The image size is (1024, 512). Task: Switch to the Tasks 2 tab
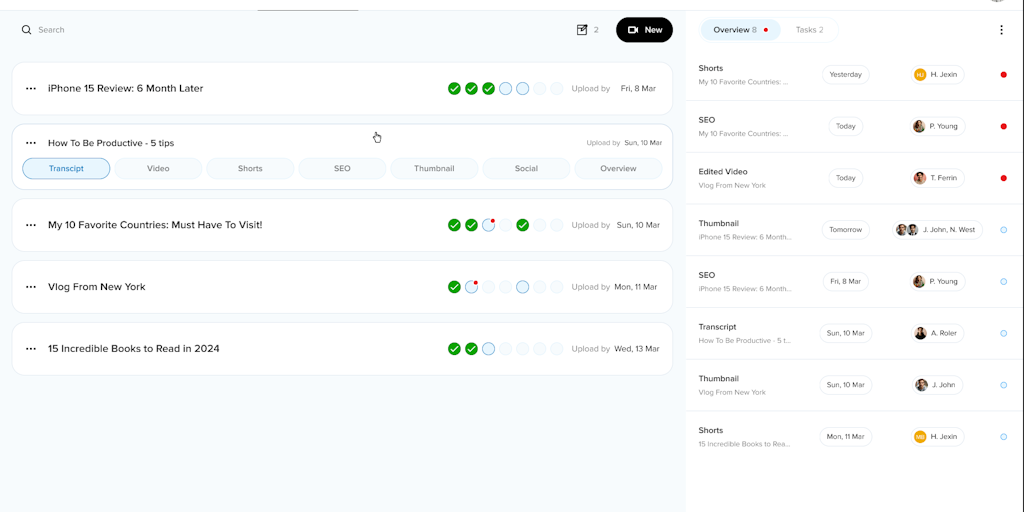point(809,30)
